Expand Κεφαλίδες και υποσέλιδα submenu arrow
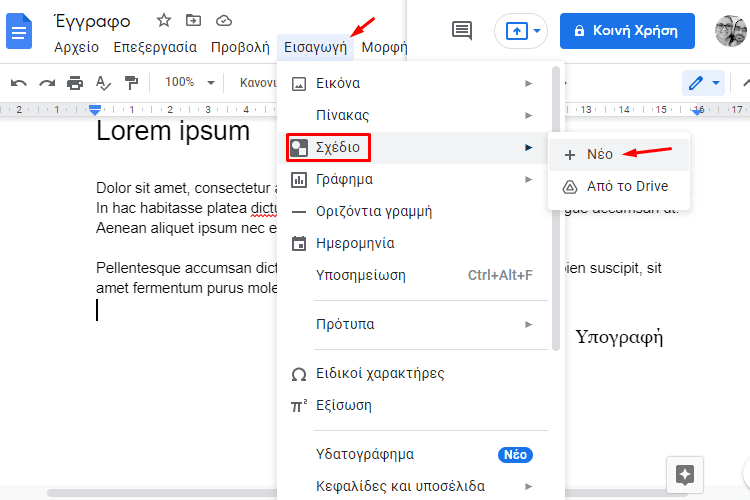Viewport: 750px width, 500px height. (529, 486)
